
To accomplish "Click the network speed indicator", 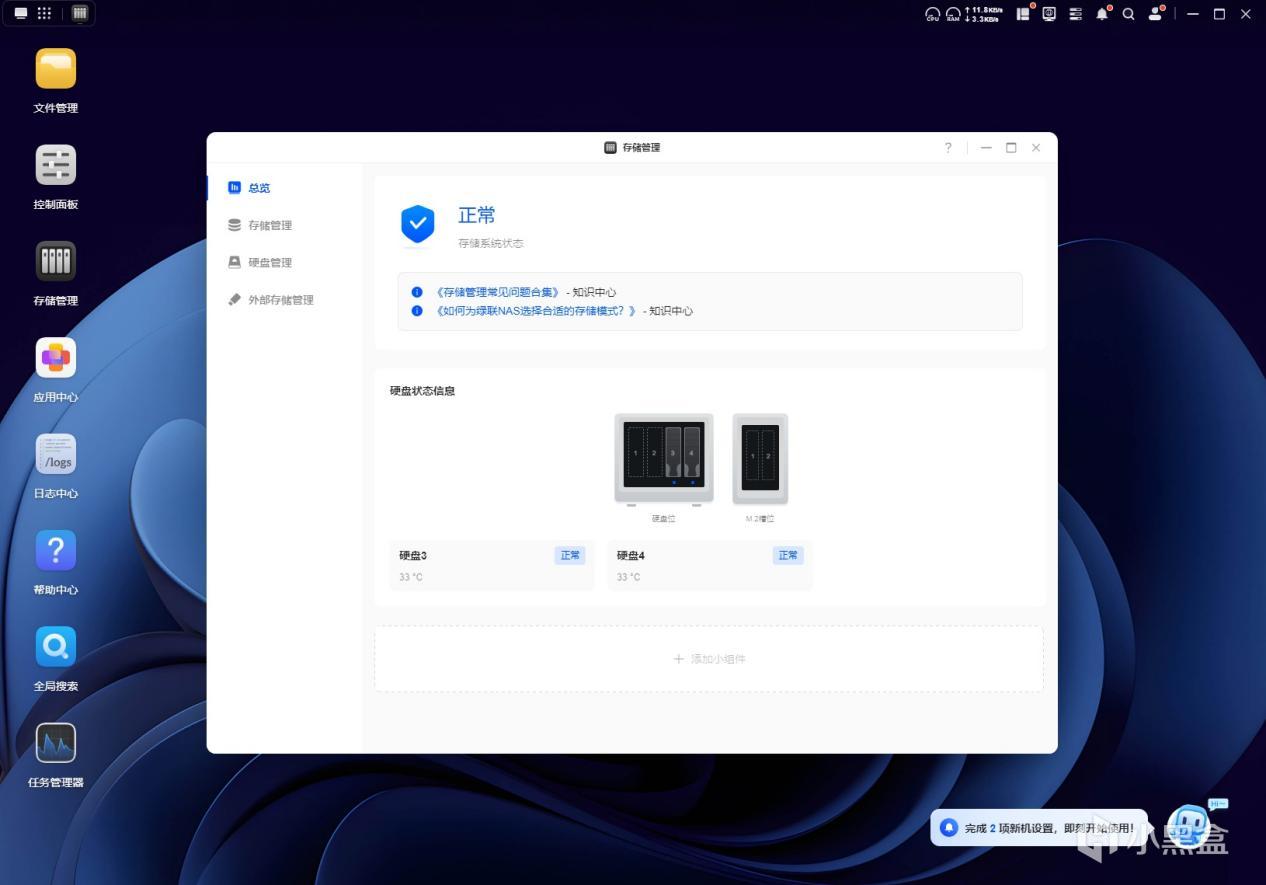I will pyautogui.click(x=984, y=14).
